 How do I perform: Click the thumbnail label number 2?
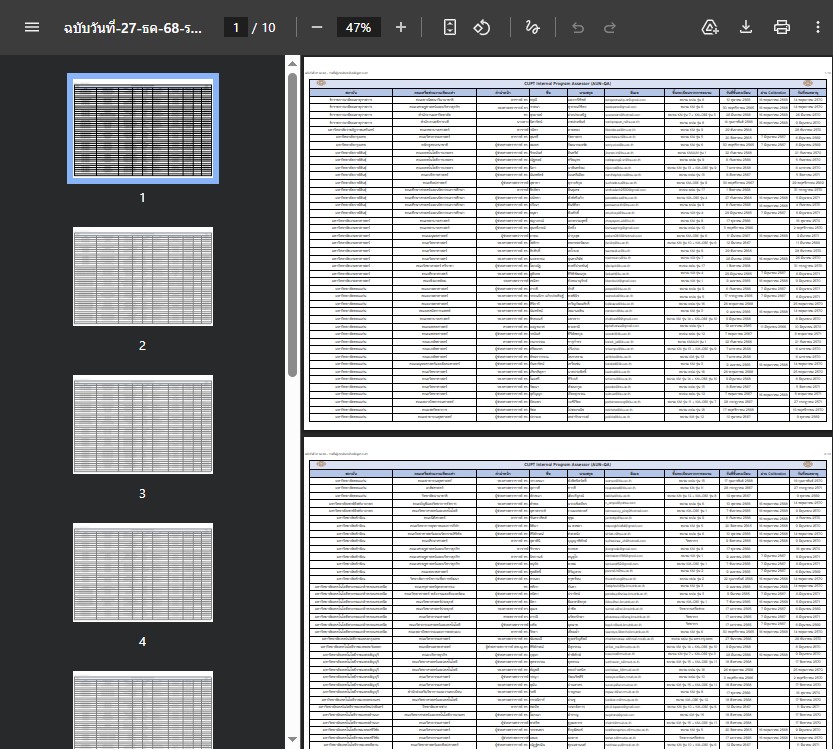[142, 346]
